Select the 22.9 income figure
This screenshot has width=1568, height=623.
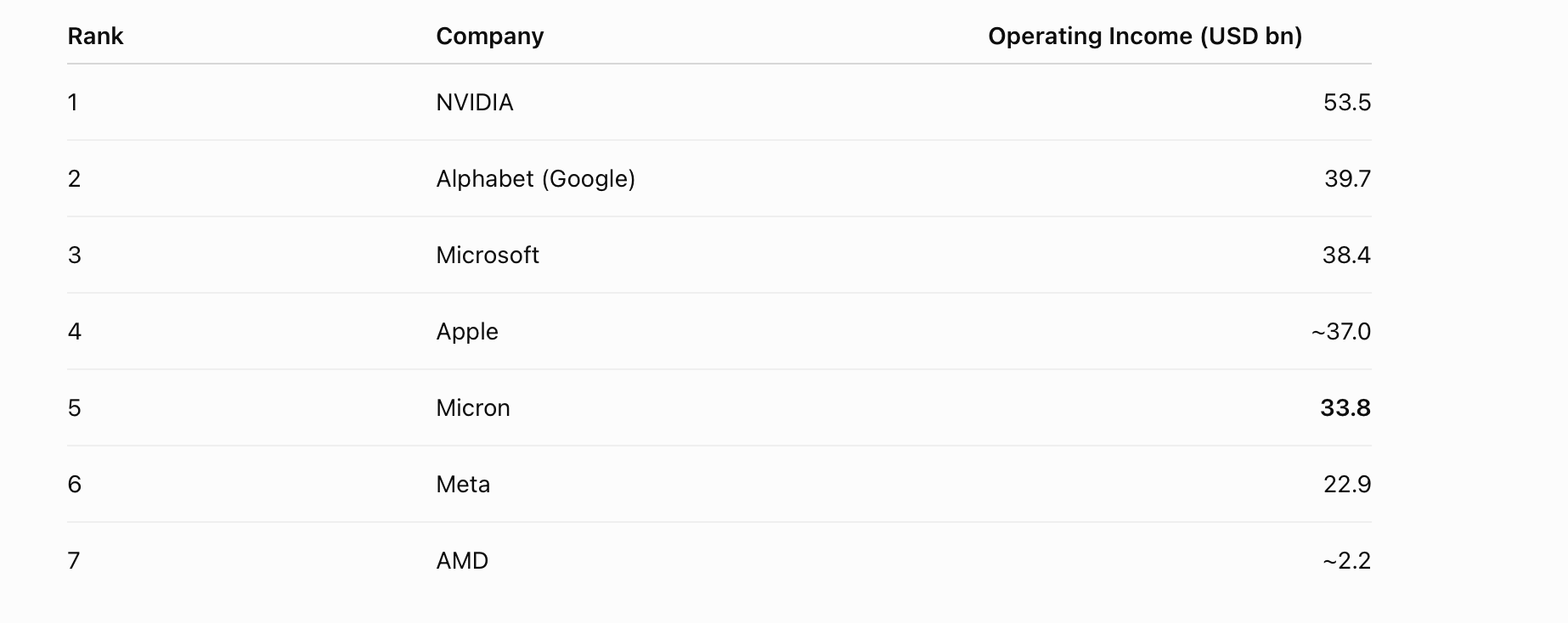pos(1347,485)
